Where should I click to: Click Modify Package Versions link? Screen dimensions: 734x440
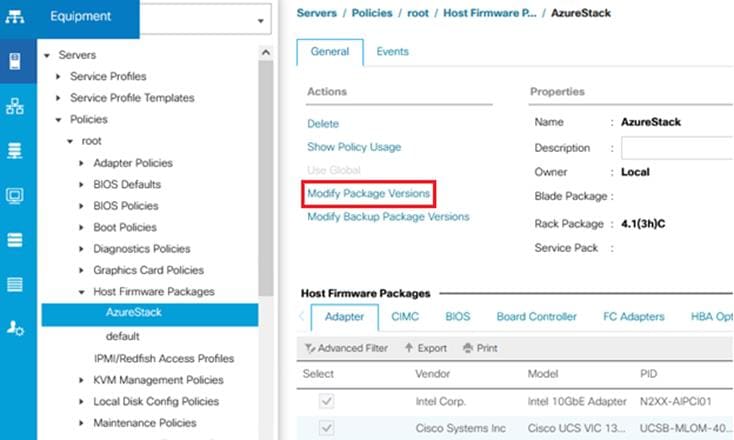(368, 193)
